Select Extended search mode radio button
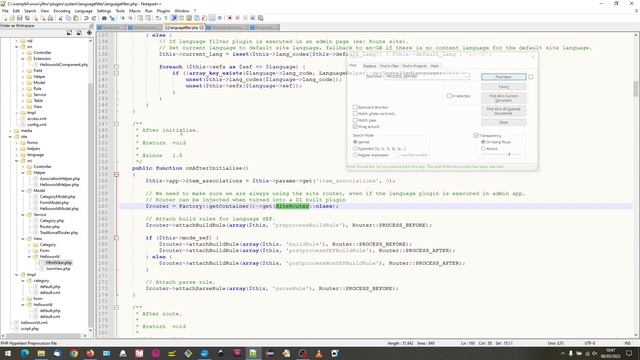This screenshot has width=640, height=360. point(355,149)
